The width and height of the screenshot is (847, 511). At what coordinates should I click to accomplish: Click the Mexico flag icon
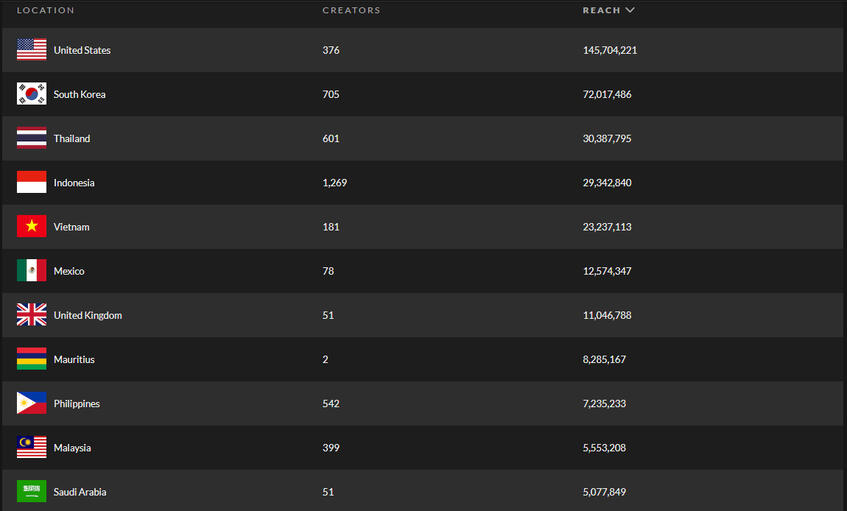[x=31, y=271]
